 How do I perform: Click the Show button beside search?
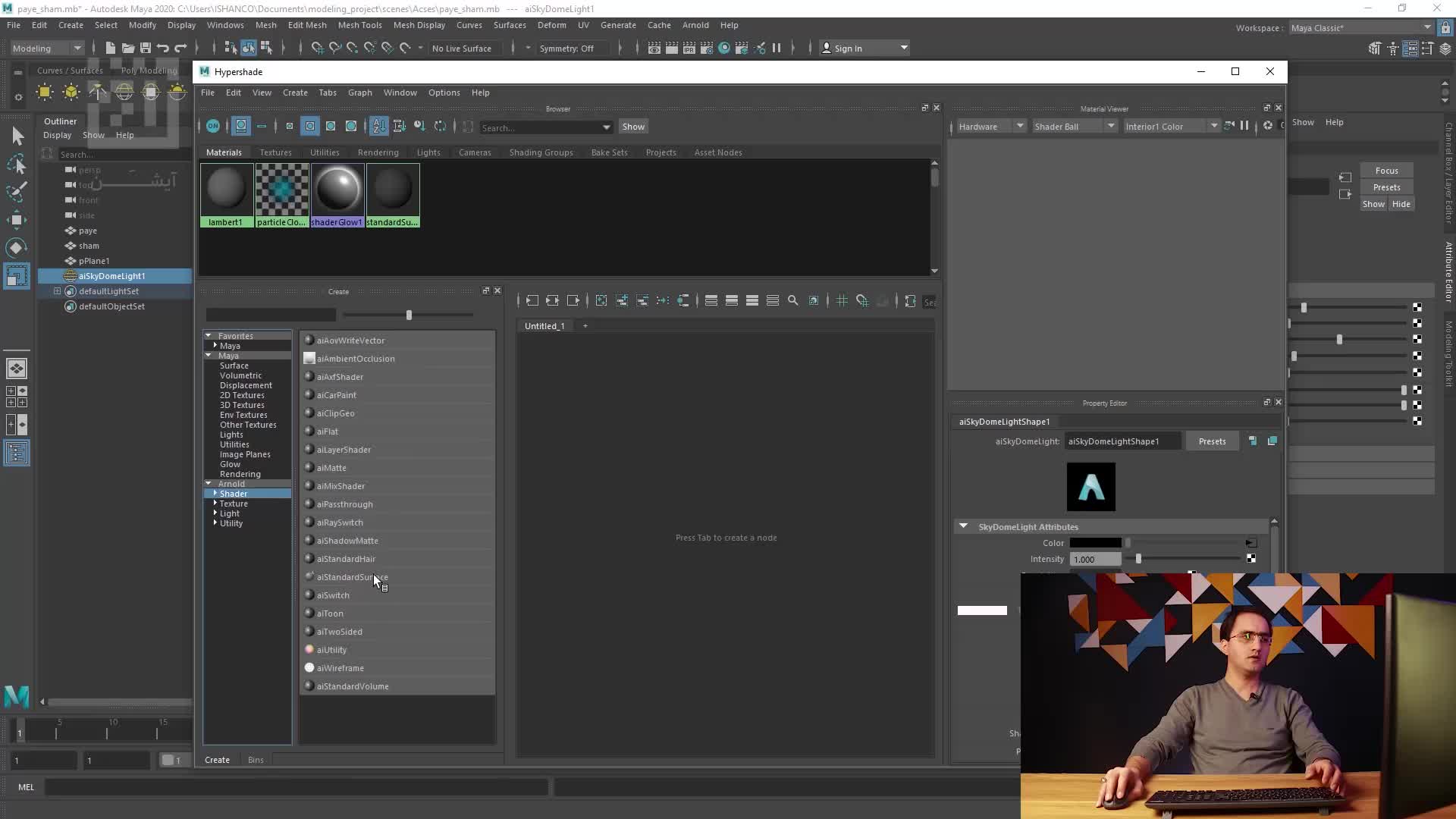pos(633,127)
